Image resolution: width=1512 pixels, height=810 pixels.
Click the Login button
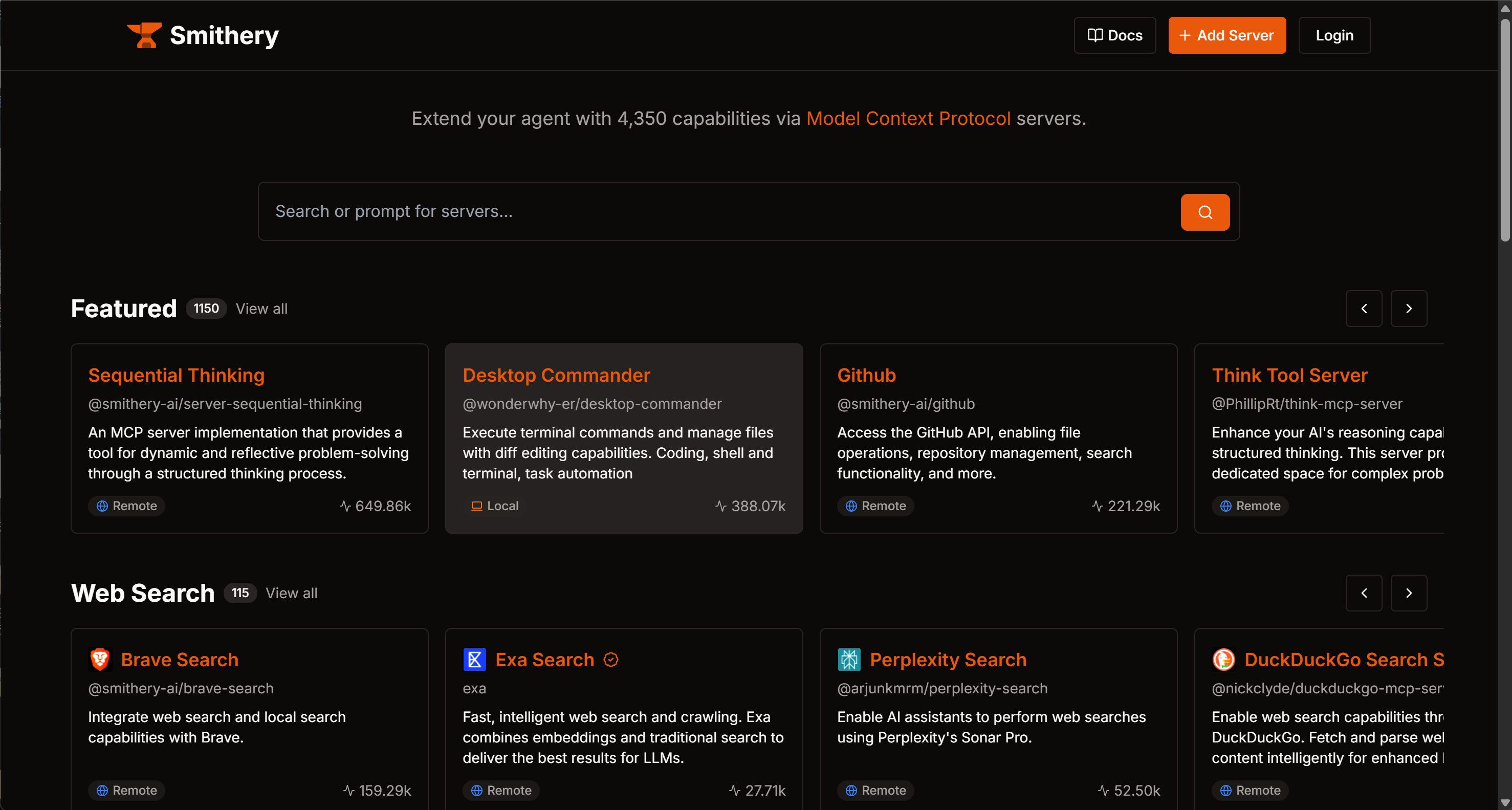[1334, 35]
